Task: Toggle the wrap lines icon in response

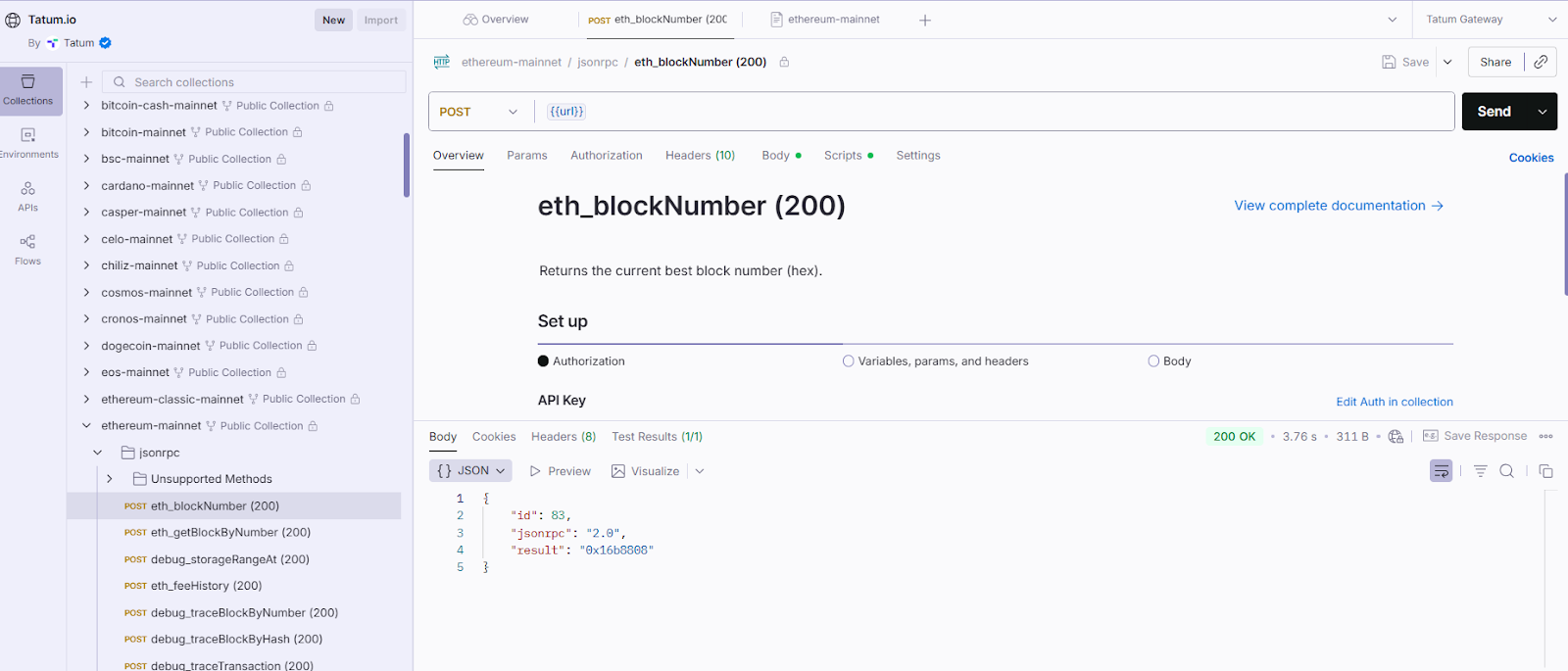Action: (1441, 471)
